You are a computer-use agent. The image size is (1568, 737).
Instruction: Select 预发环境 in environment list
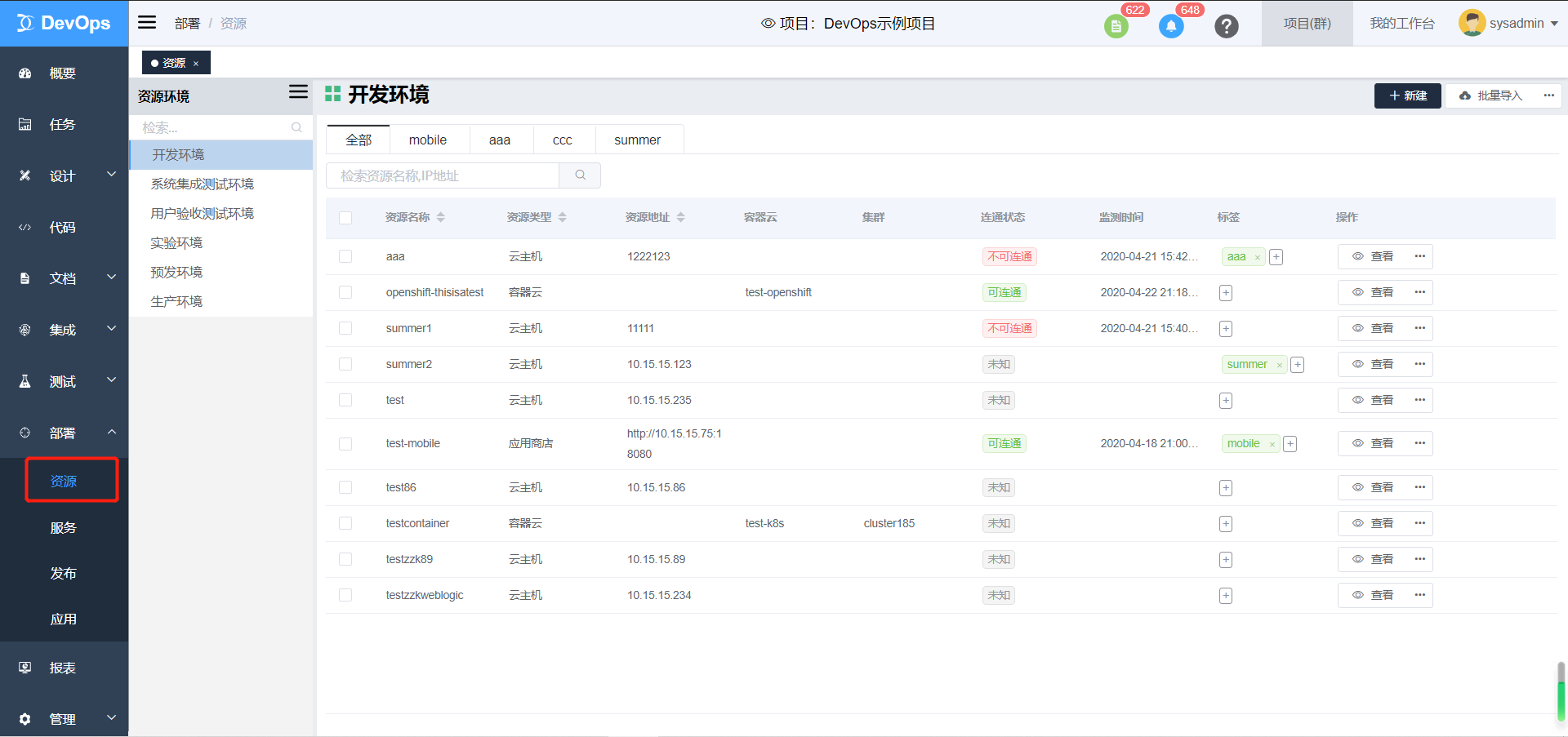[220, 272]
